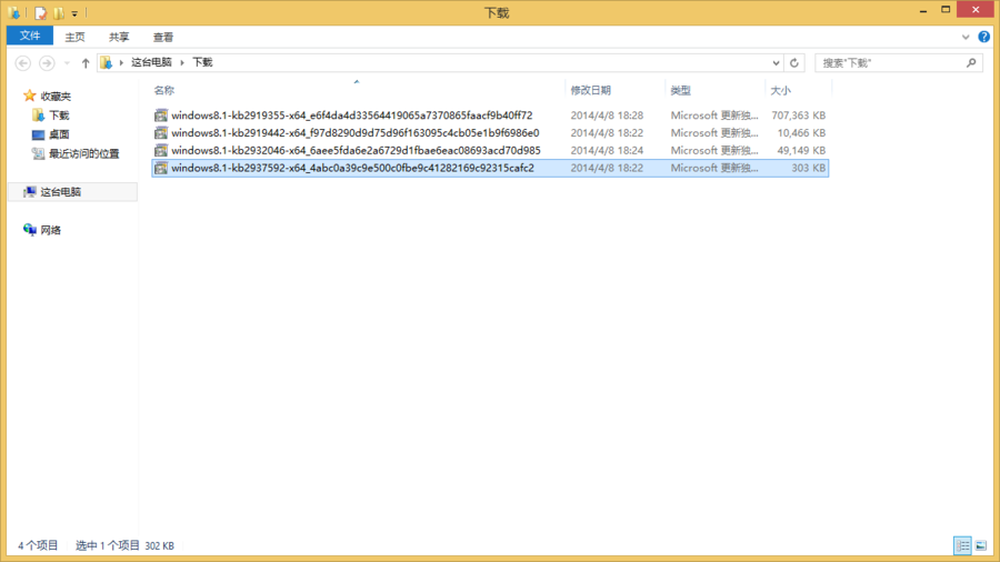Select 桌面 in the navigation pane
The width and height of the screenshot is (1000, 562).
pos(59,135)
